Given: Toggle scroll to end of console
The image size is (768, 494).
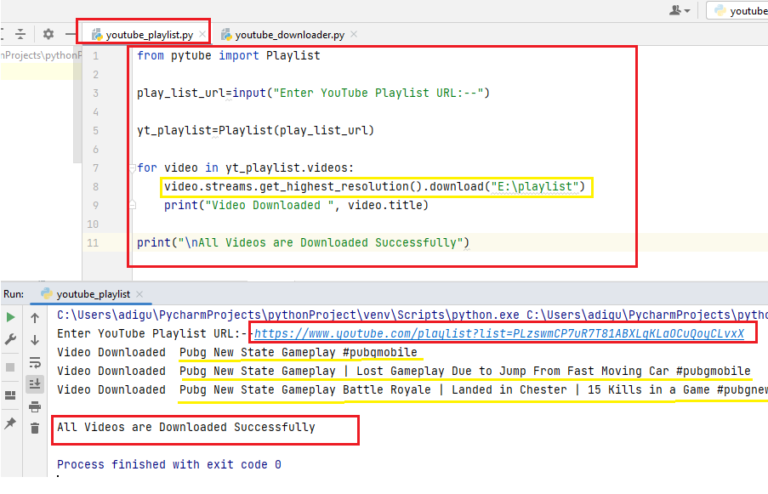Looking at the screenshot, I should pyautogui.click(x=35, y=384).
